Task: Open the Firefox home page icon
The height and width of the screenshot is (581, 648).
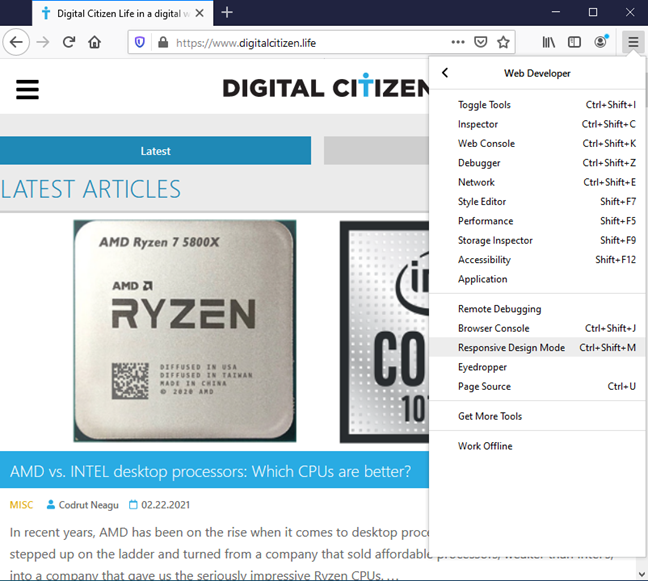Action: pos(95,42)
